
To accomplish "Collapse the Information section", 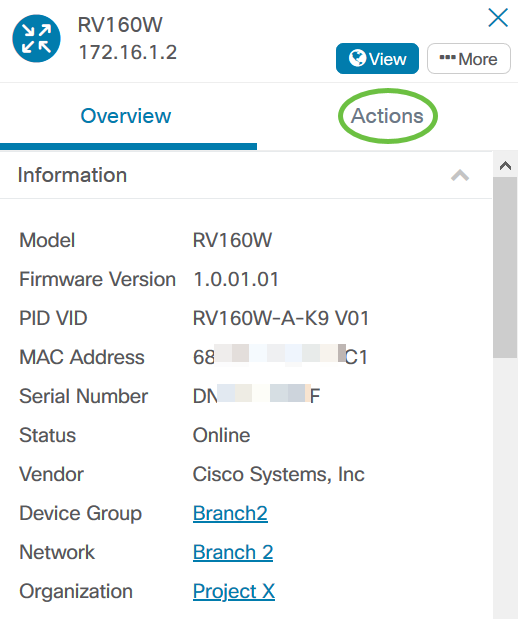I will [x=460, y=175].
